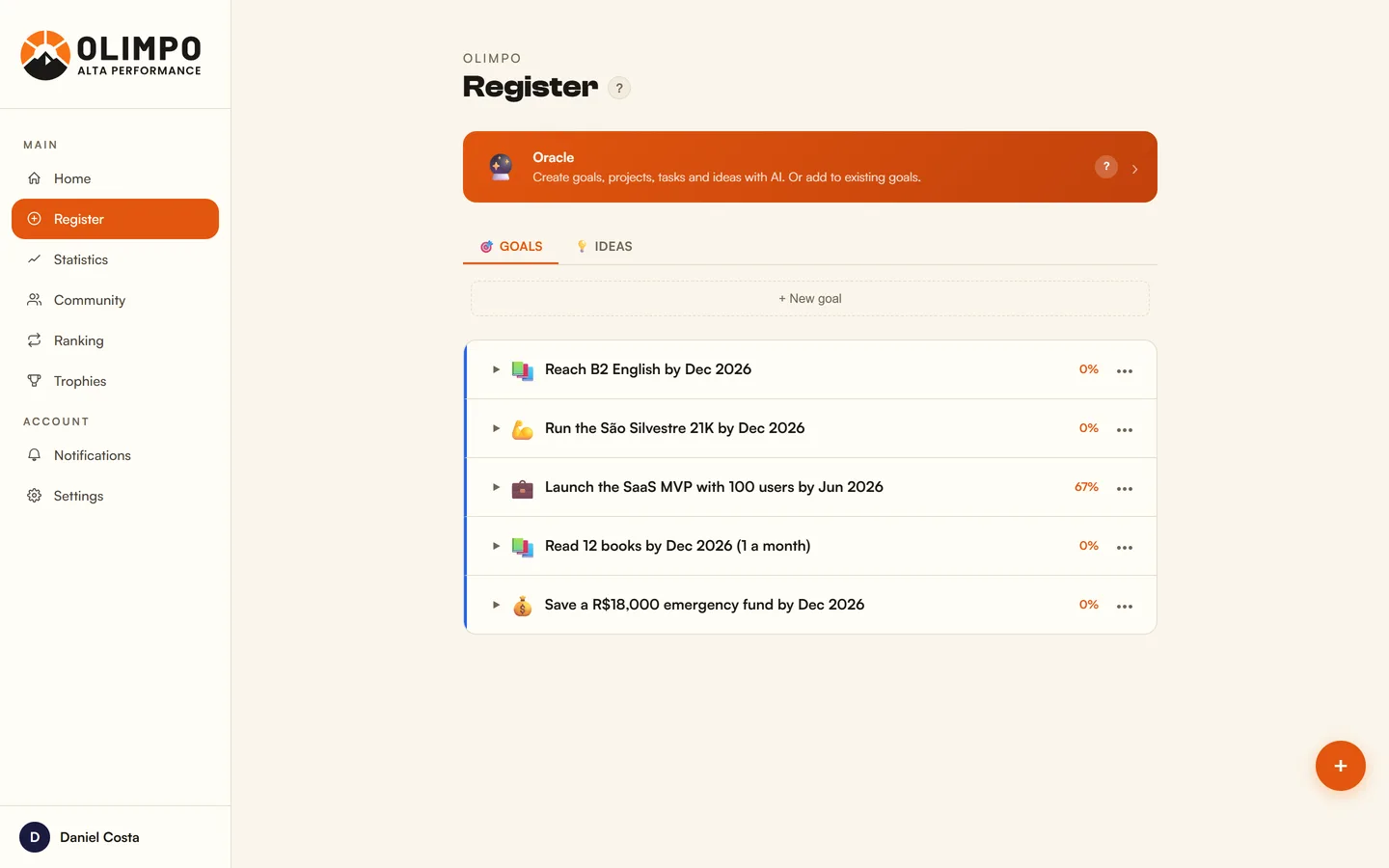
Task: Go to Home in sidebar
Action: point(115,178)
